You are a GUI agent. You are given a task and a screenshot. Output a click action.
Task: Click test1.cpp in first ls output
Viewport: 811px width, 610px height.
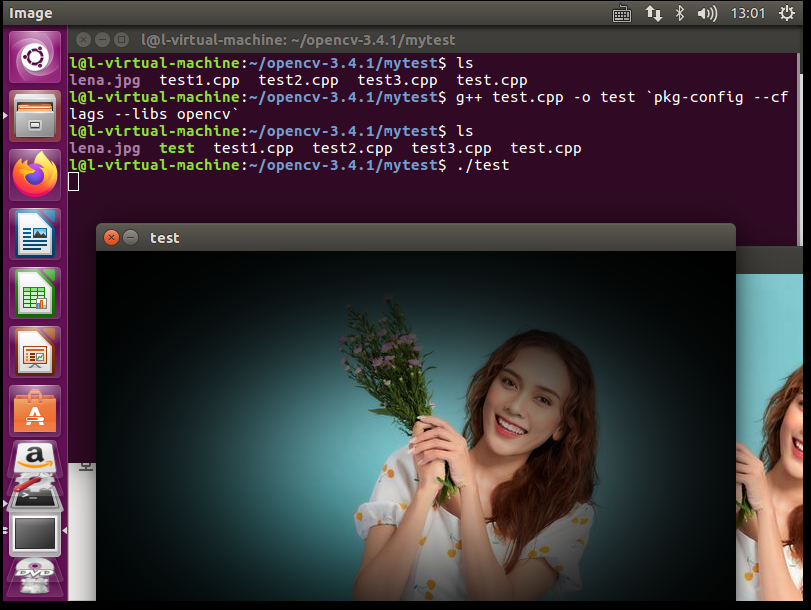click(199, 80)
